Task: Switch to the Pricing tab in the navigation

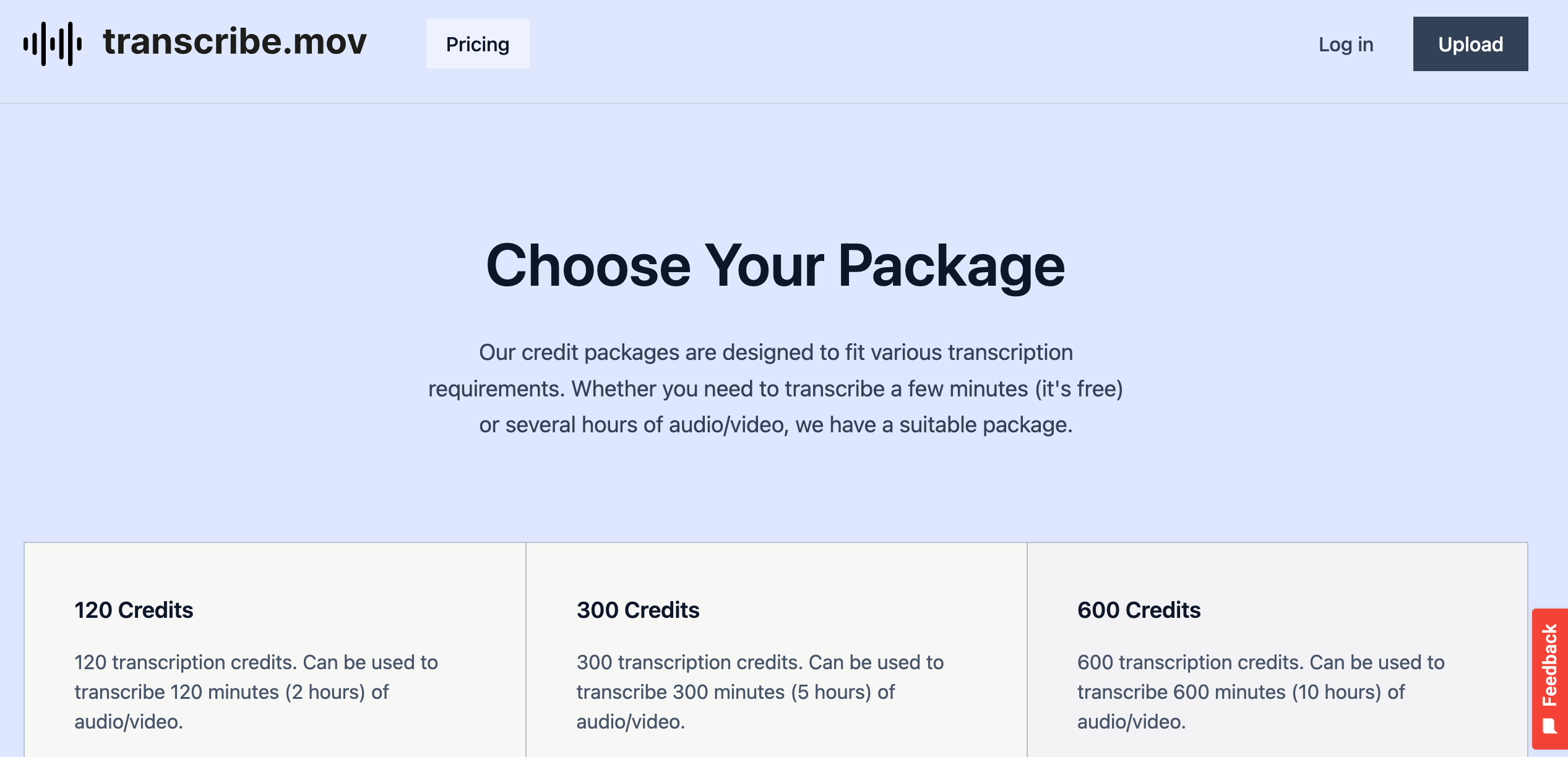Action: pyautogui.click(x=477, y=44)
